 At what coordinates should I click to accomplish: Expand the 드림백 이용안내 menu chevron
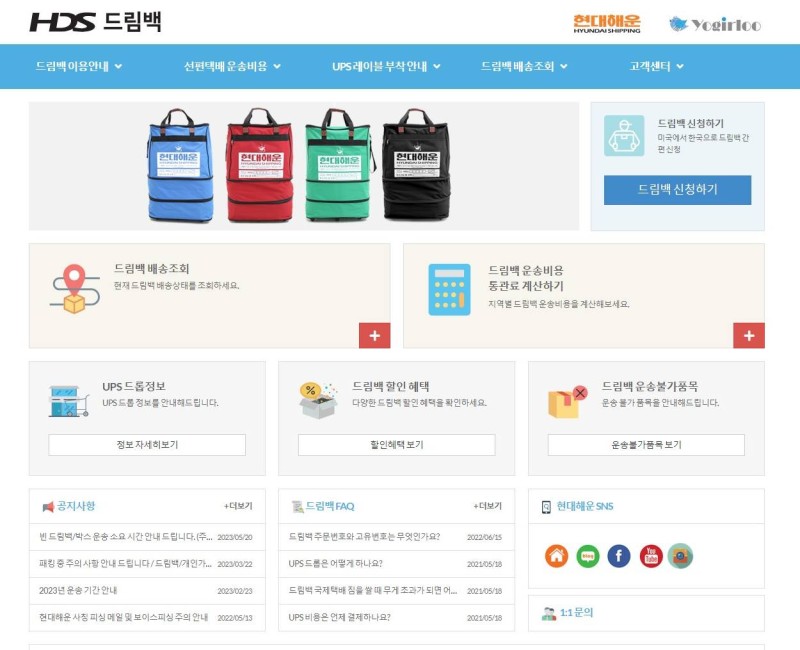(x=118, y=66)
